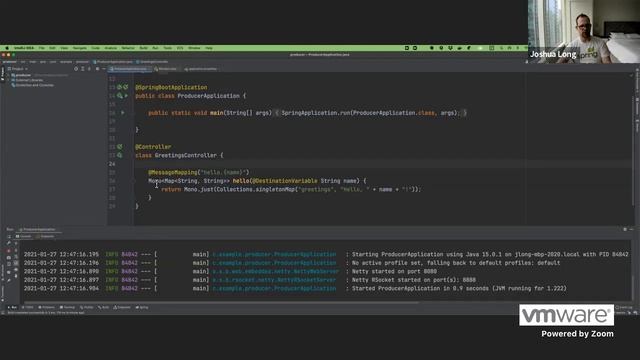Select Scratches and Consoles tree item

pyautogui.click(x=34, y=85)
